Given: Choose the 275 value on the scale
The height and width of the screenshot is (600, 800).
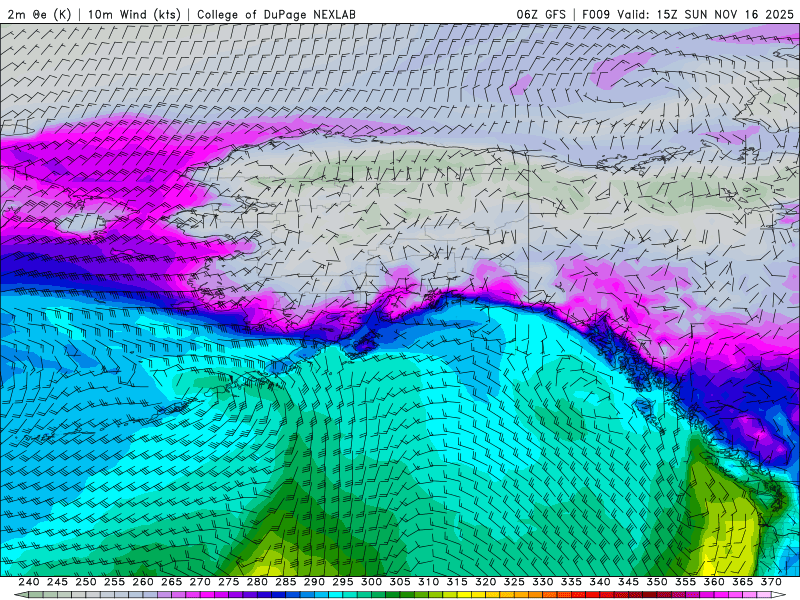Looking at the screenshot, I should 229,582.
